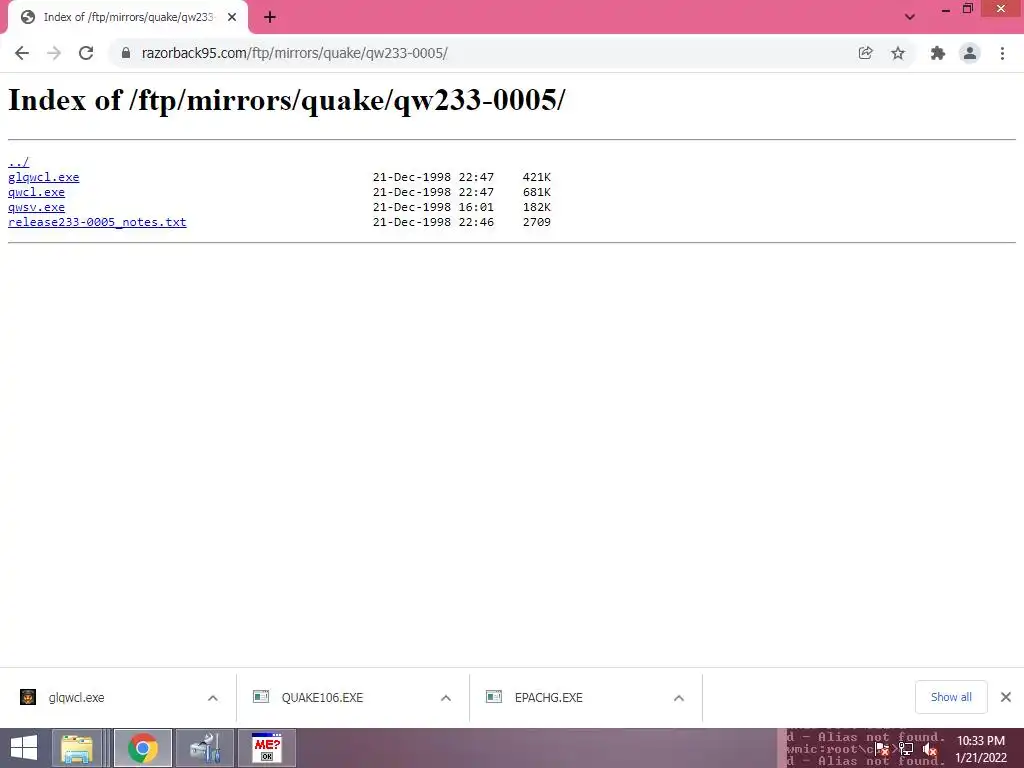Open the tools app in taskbar

pyautogui.click(x=204, y=748)
